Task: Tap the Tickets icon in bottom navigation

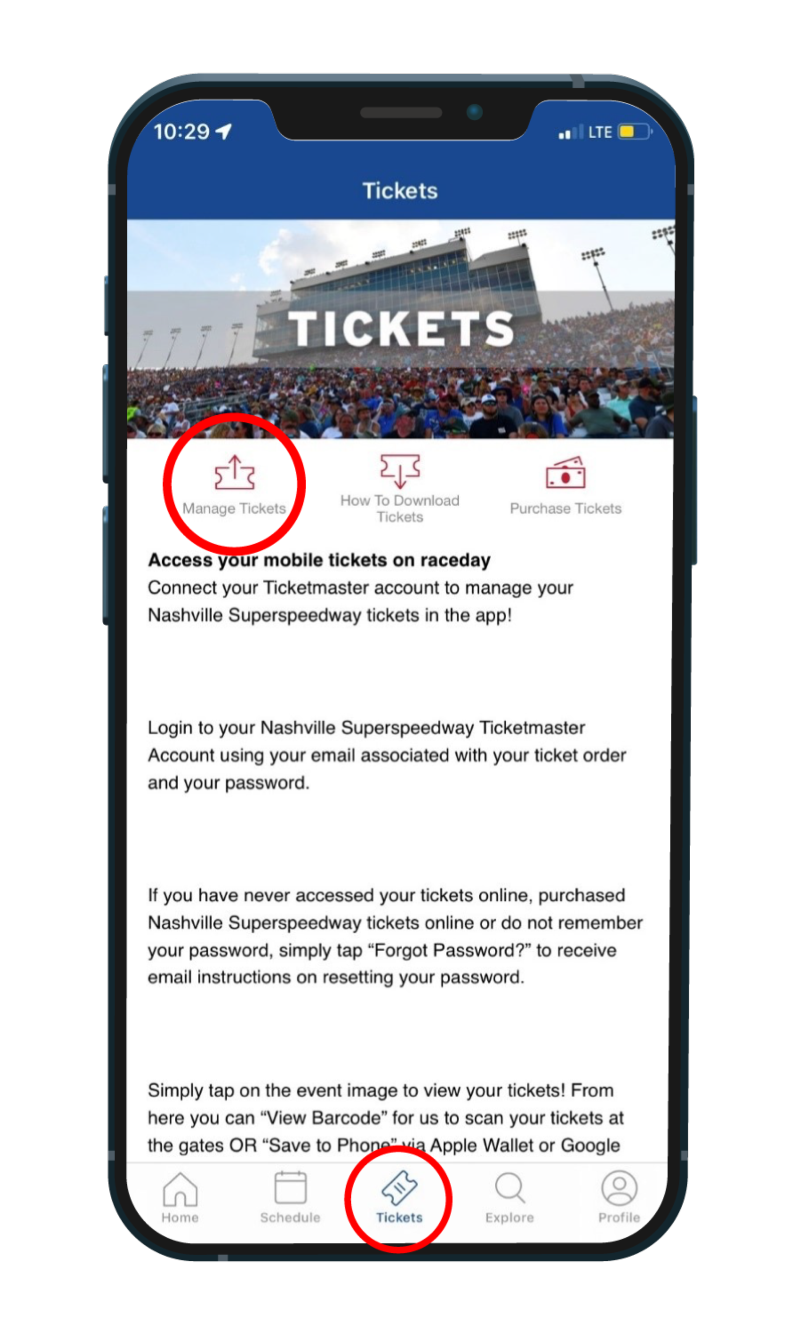Action: [x=399, y=1190]
